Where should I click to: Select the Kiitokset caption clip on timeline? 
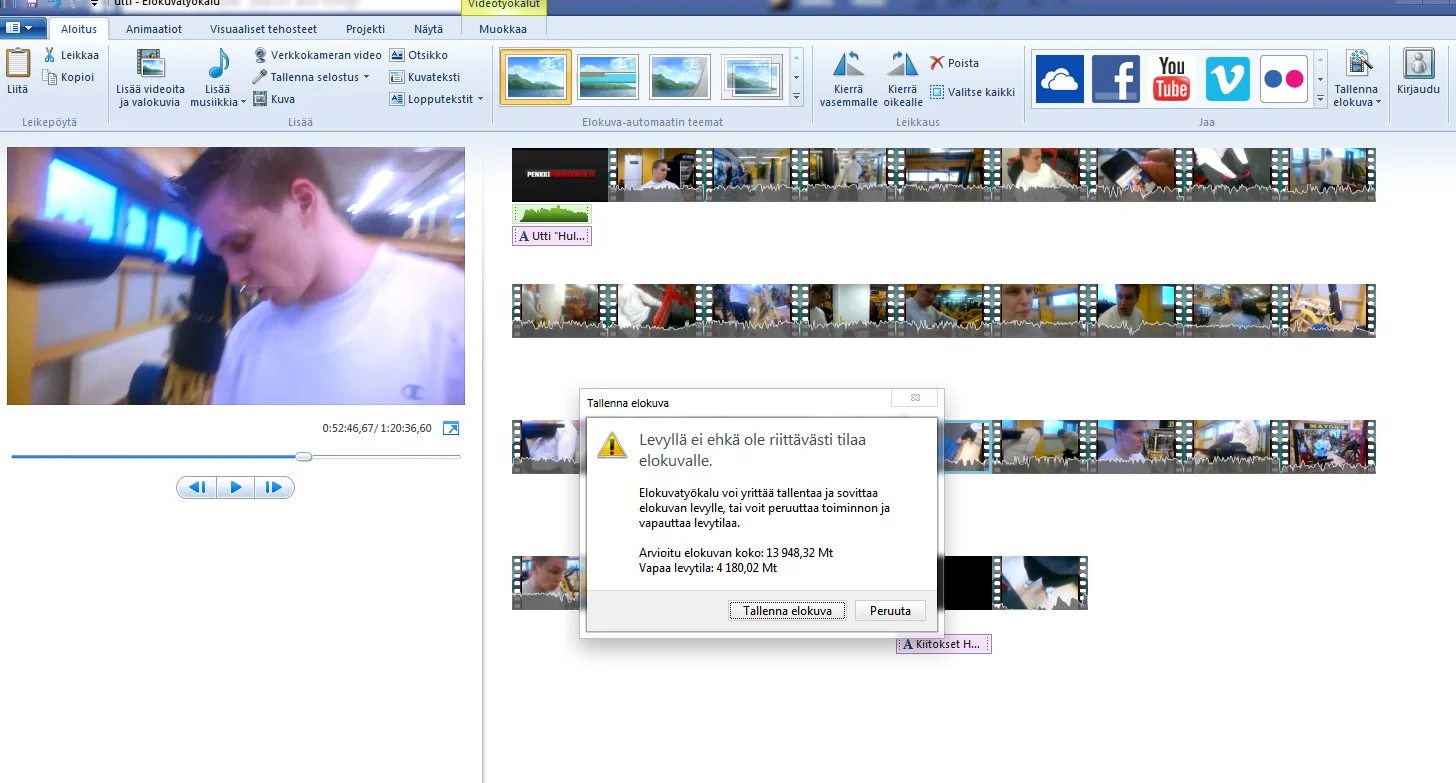pos(943,645)
